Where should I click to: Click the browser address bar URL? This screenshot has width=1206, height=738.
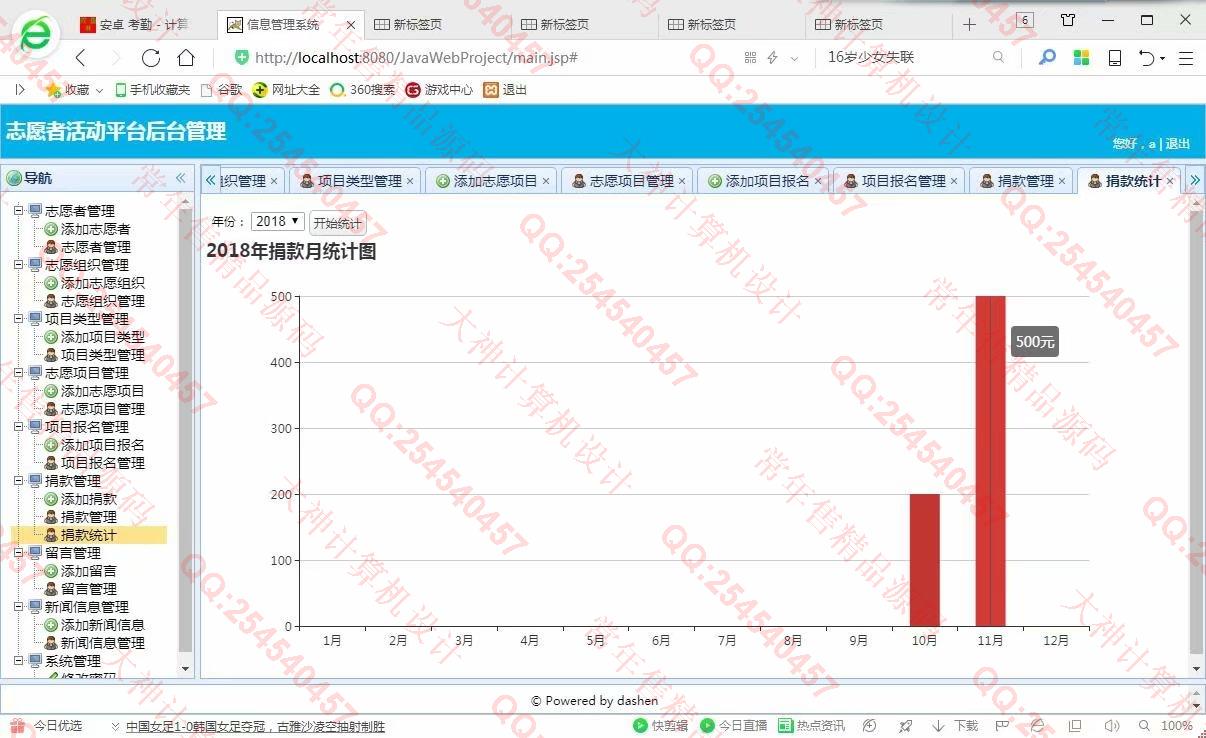[416, 58]
